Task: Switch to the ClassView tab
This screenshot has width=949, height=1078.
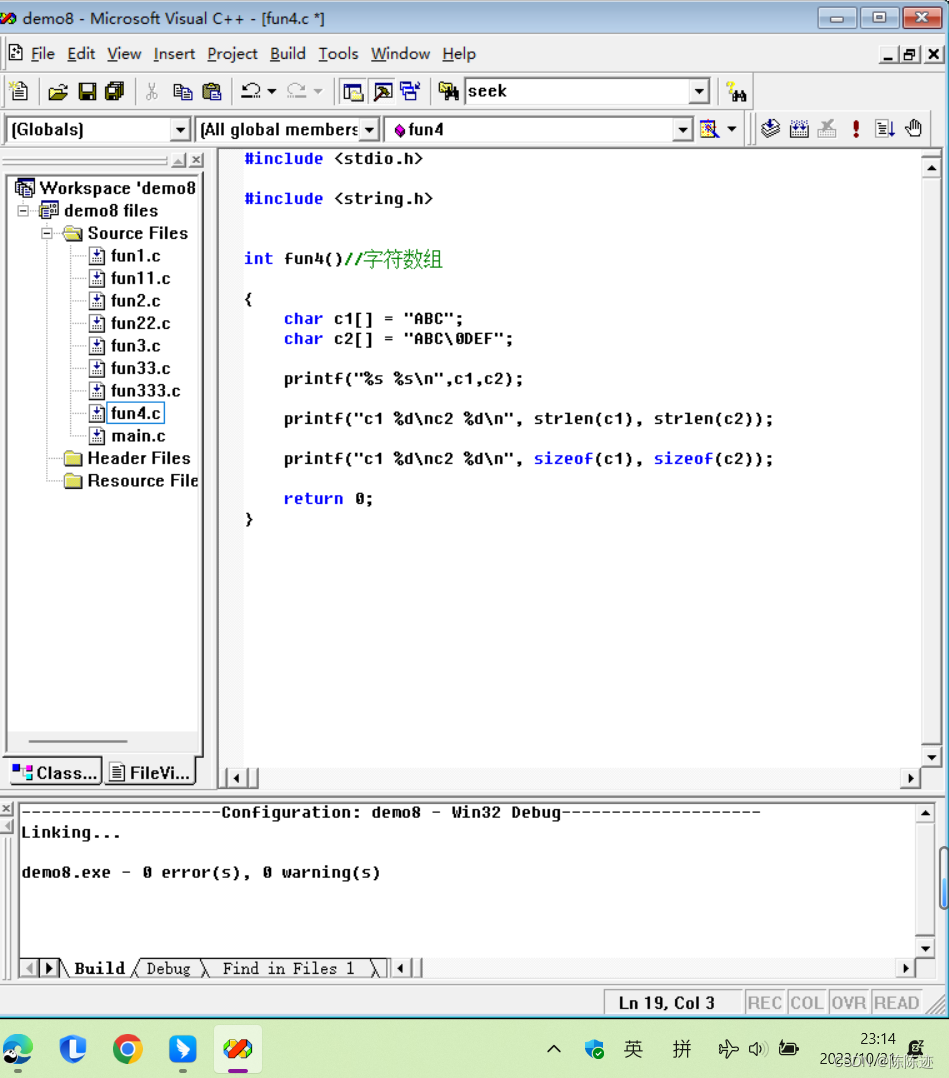Action: coord(56,773)
